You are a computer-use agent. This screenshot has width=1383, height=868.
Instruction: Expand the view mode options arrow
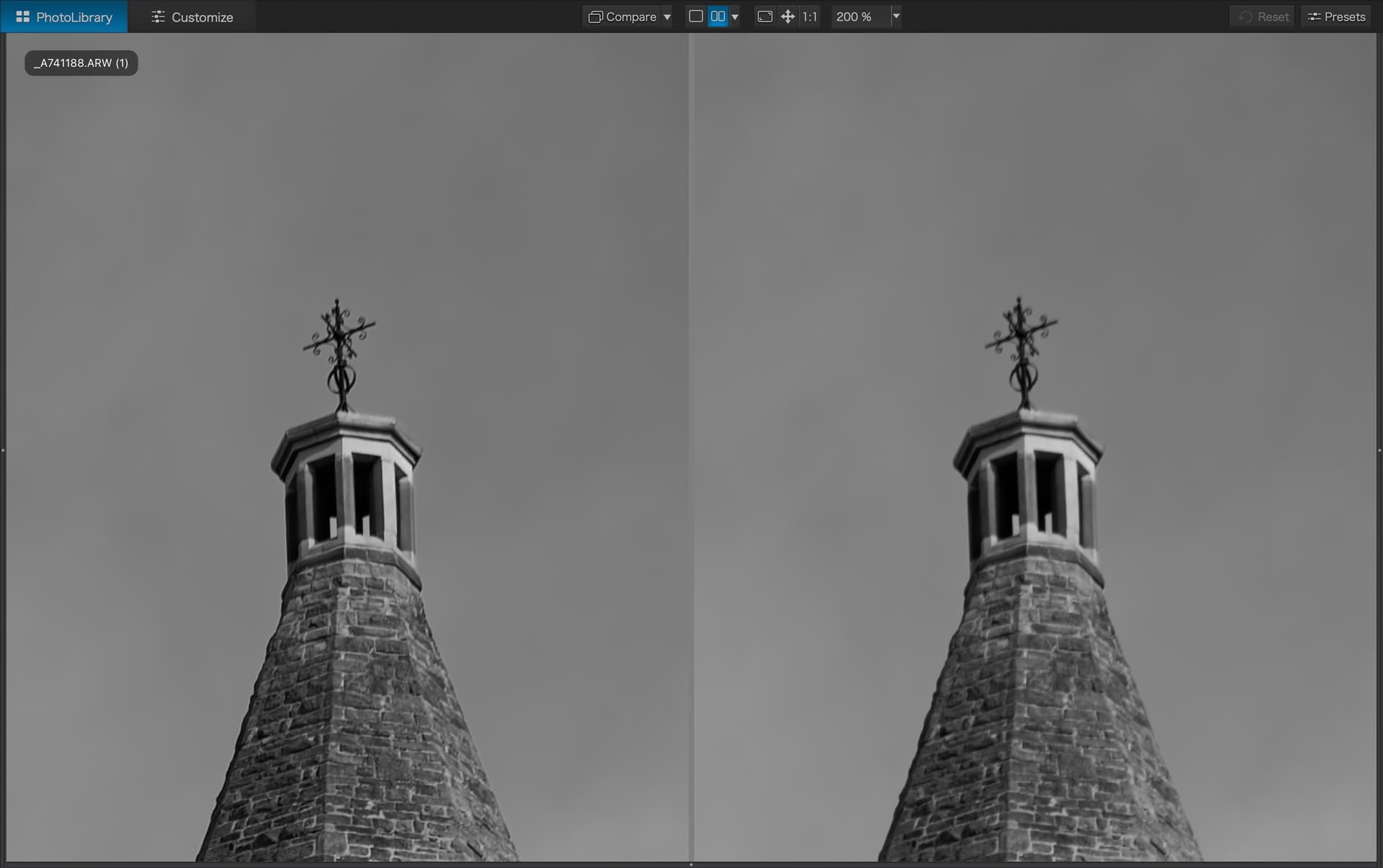tap(735, 17)
